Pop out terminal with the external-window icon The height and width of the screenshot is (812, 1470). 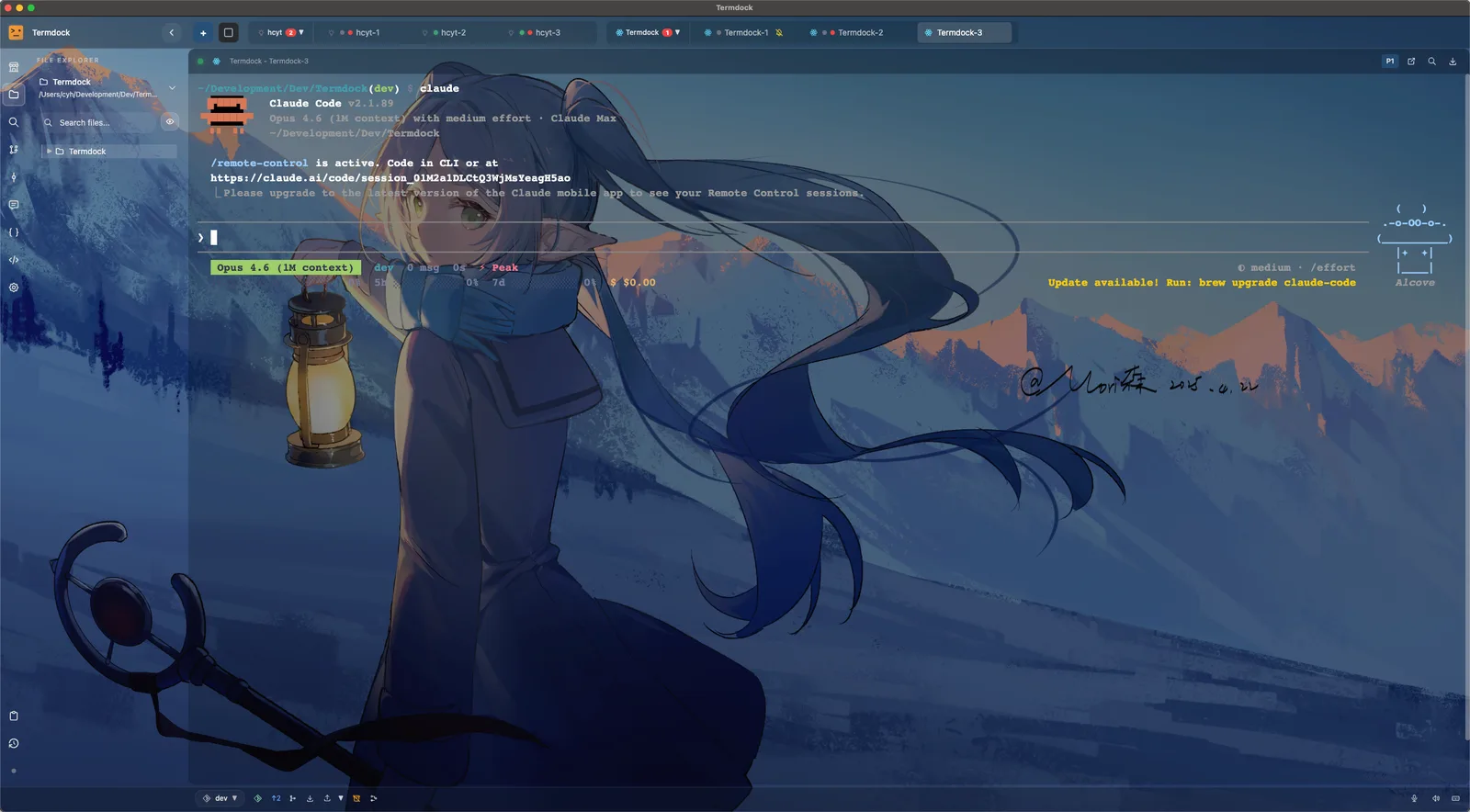tap(1411, 62)
